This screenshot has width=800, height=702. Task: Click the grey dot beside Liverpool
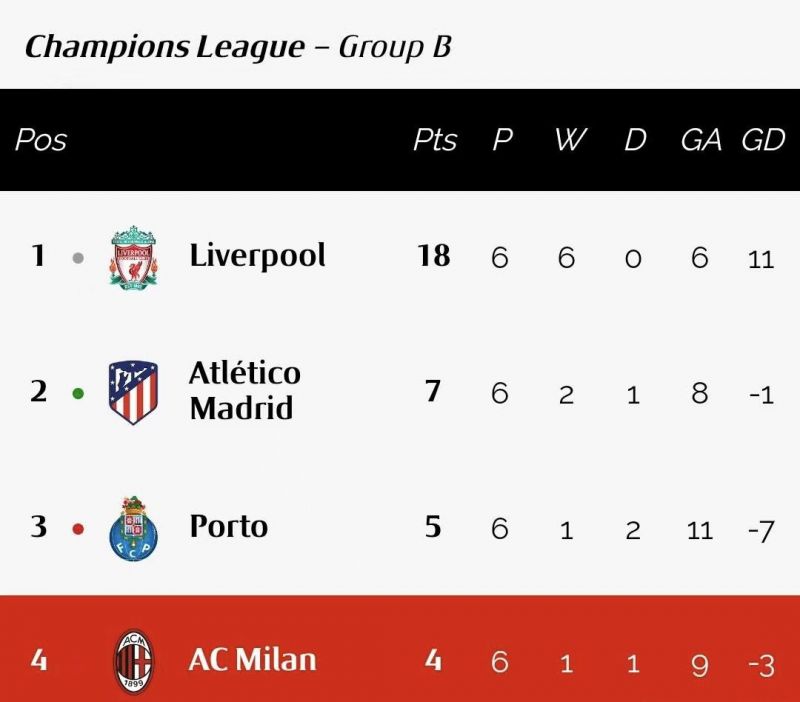point(78,258)
